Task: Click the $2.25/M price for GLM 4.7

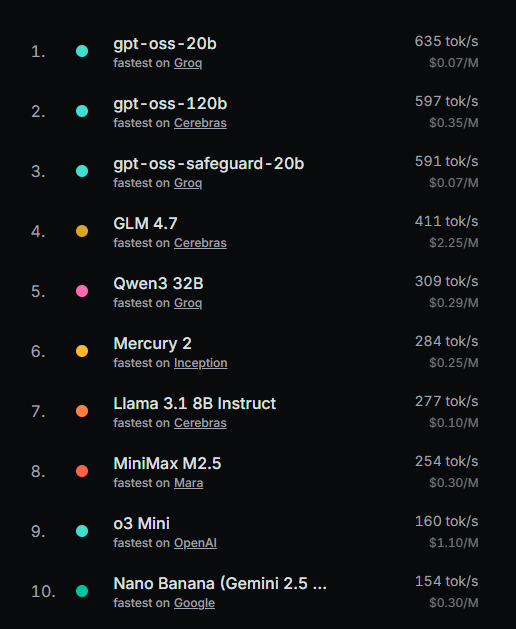Action: point(453,243)
